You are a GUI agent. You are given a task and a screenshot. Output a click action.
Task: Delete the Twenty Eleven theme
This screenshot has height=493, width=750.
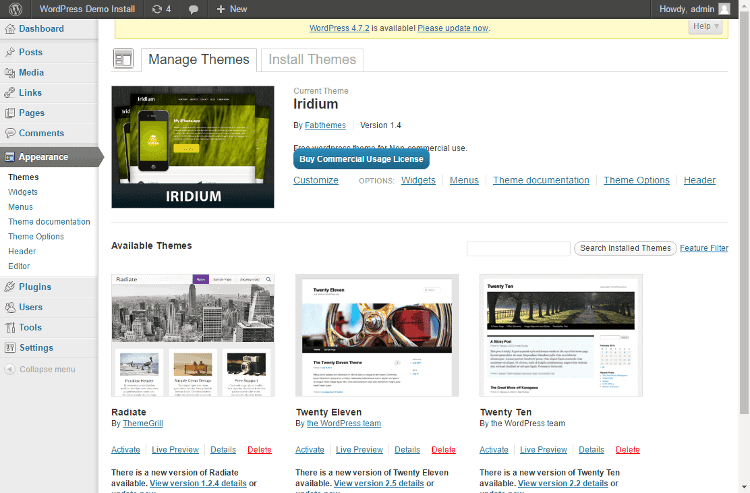pyautogui.click(x=443, y=450)
